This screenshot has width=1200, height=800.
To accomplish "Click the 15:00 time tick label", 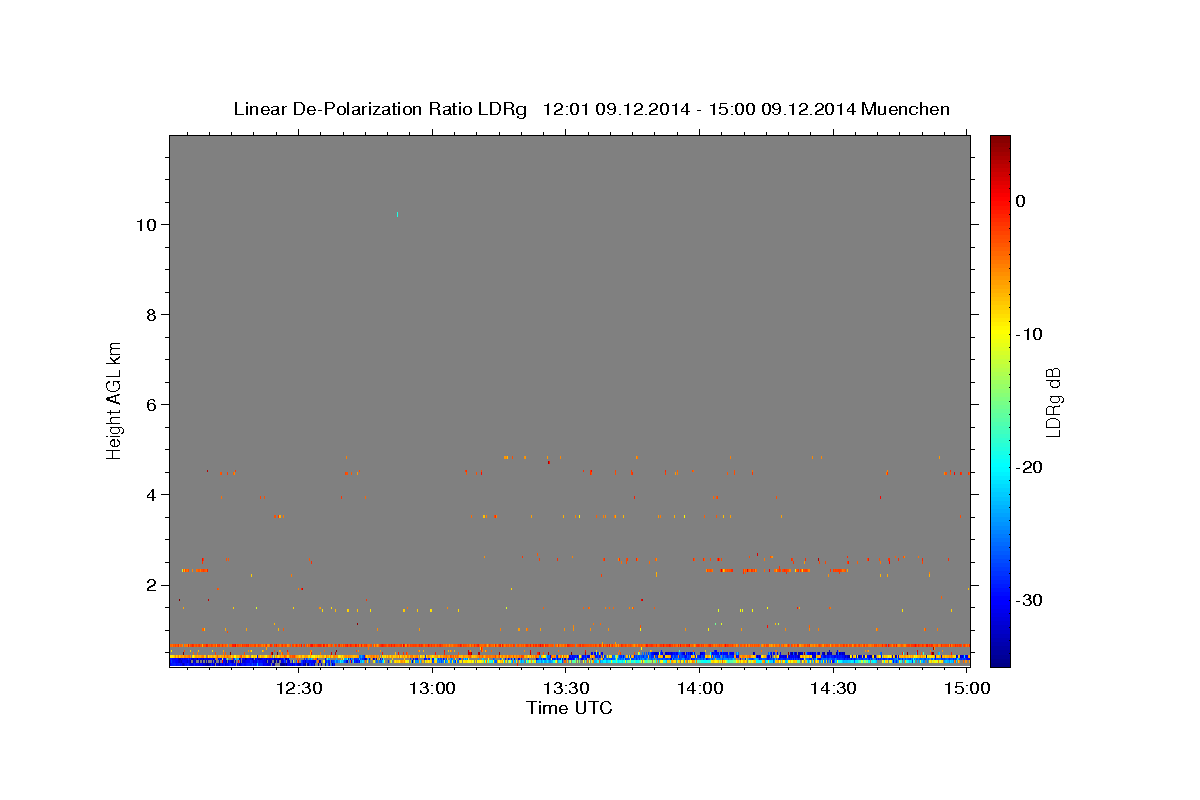I will (967, 688).
